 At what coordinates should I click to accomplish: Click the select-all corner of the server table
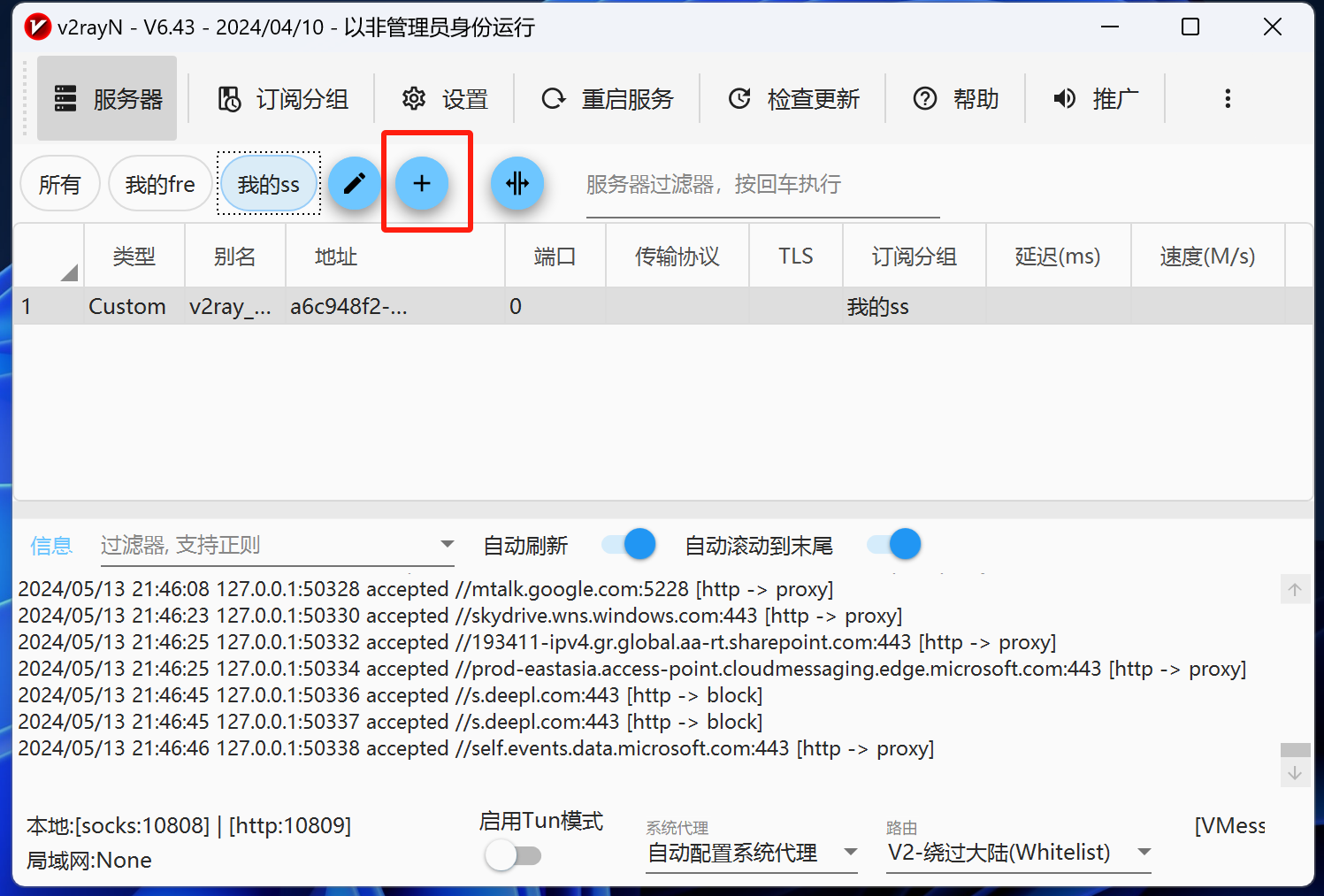coord(49,257)
